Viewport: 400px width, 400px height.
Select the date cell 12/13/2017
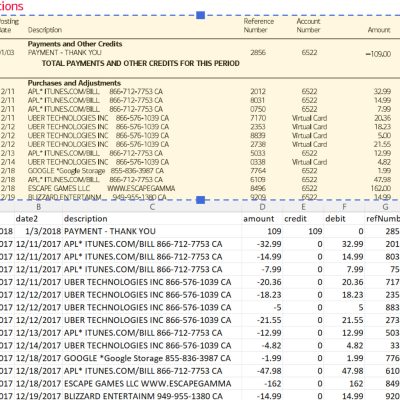38,333
